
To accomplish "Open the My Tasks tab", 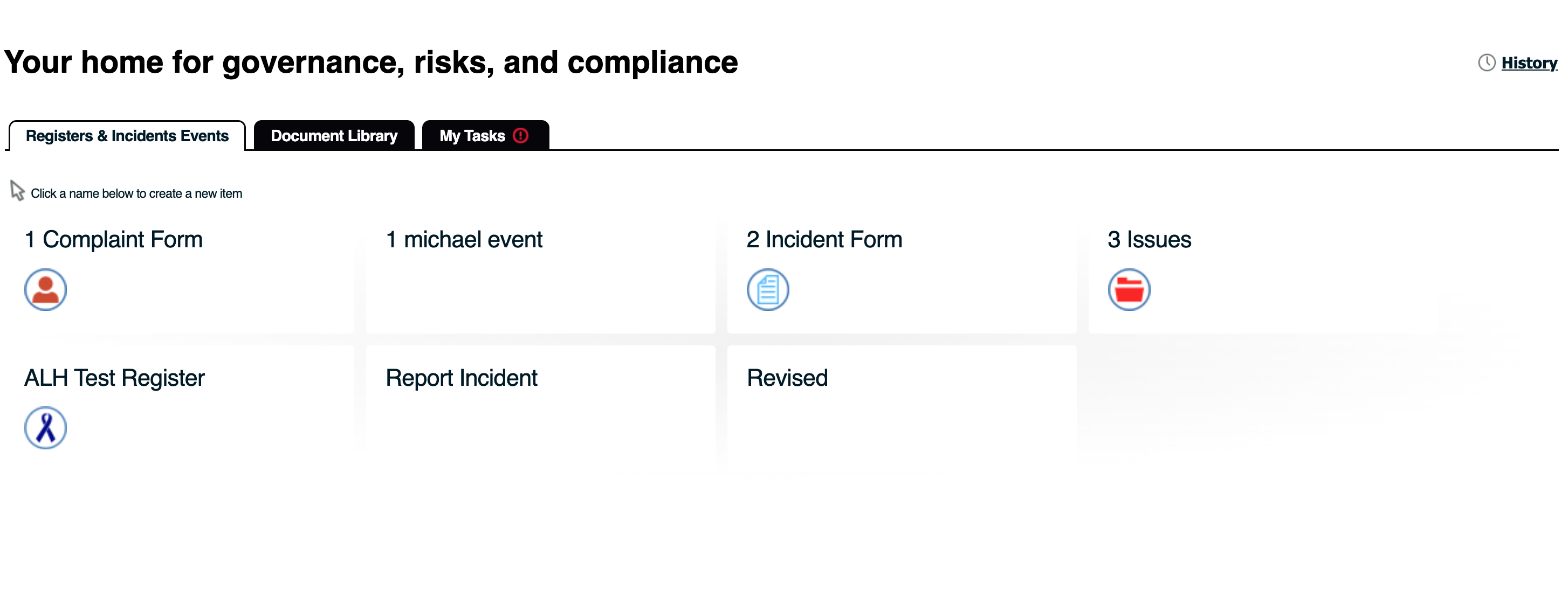I will pyautogui.click(x=472, y=136).
